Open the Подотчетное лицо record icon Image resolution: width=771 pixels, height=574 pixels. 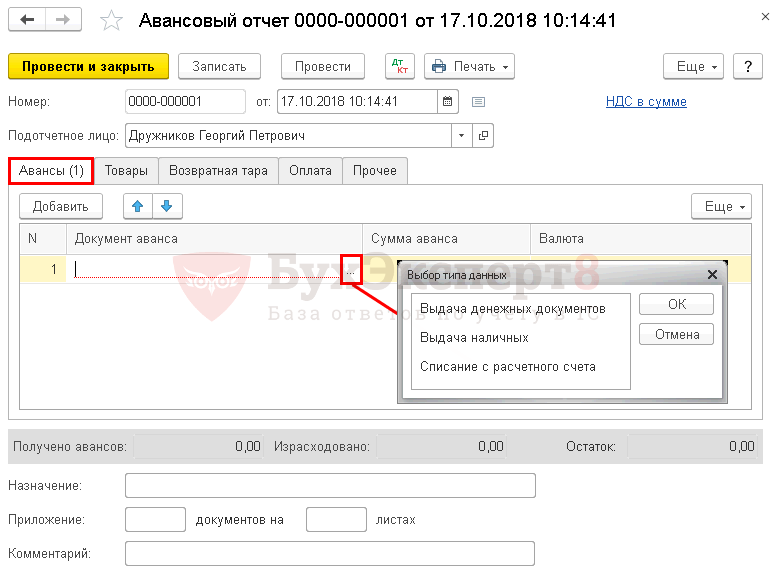[483, 135]
